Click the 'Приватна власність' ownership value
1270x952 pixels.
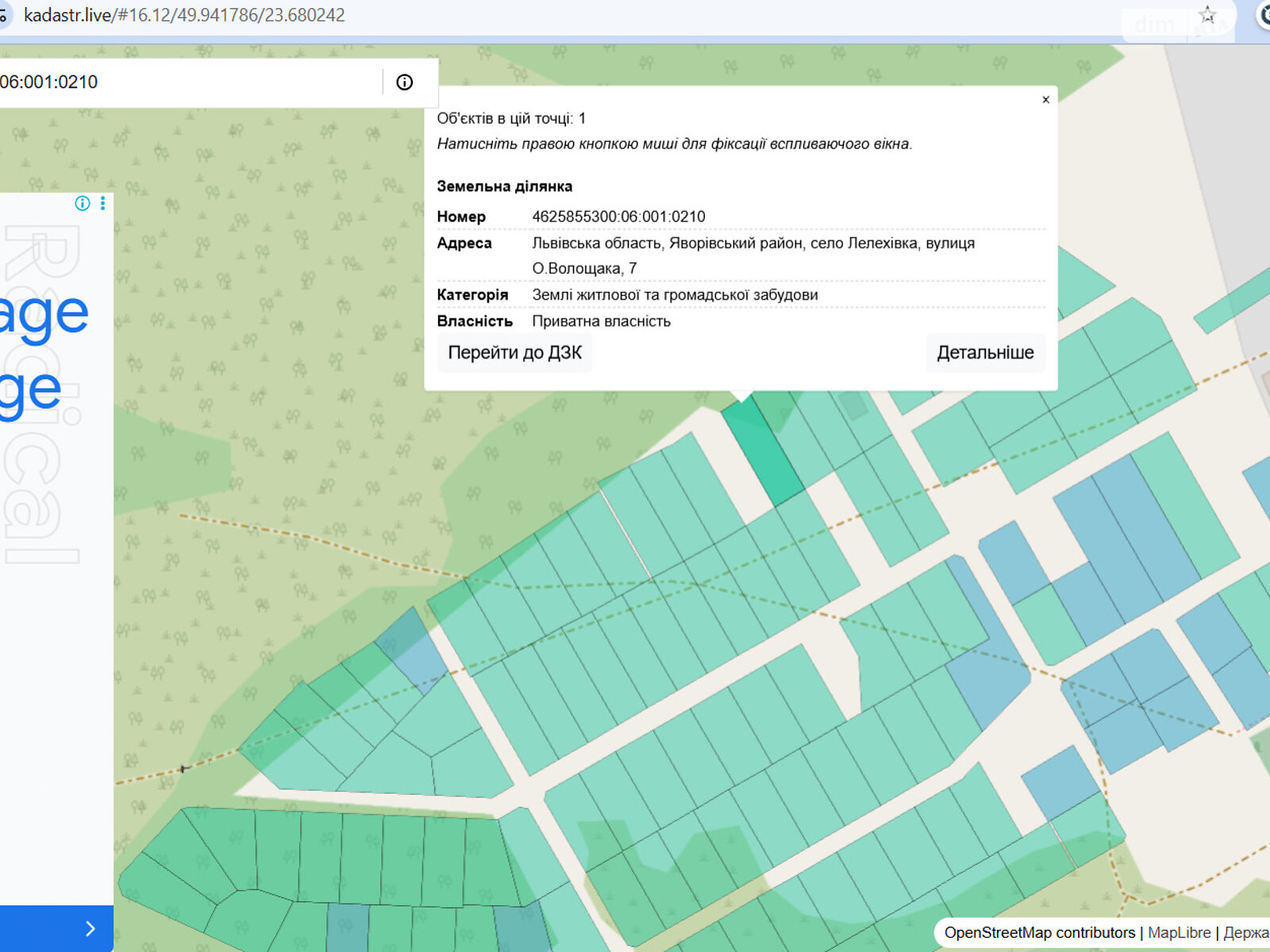[601, 321]
